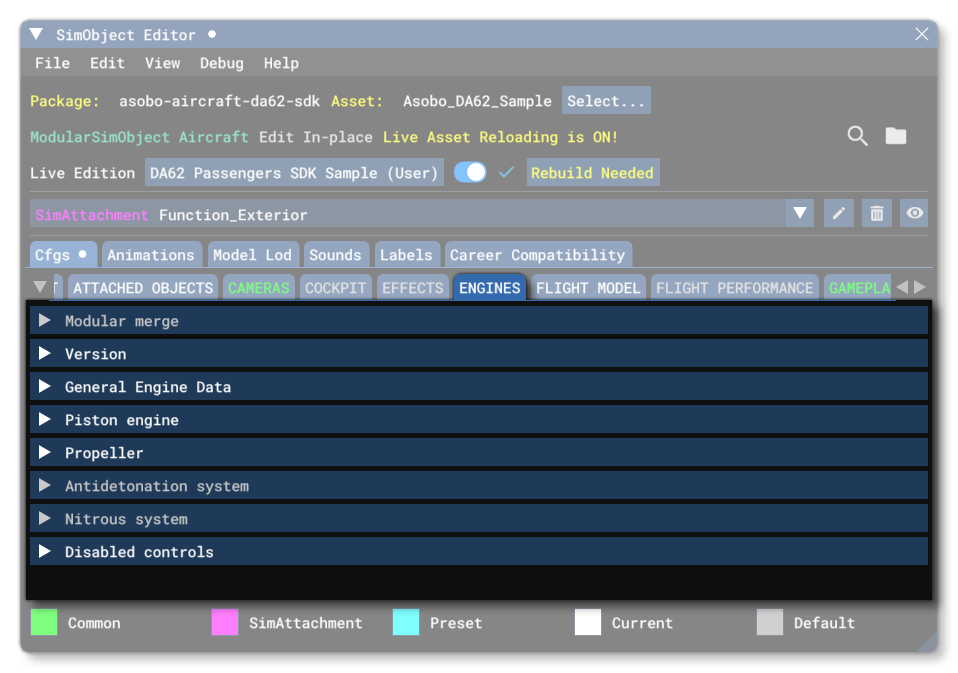Click the checkmark next to the live toggle
The height and width of the screenshot is (673, 958).
click(x=506, y=172)
